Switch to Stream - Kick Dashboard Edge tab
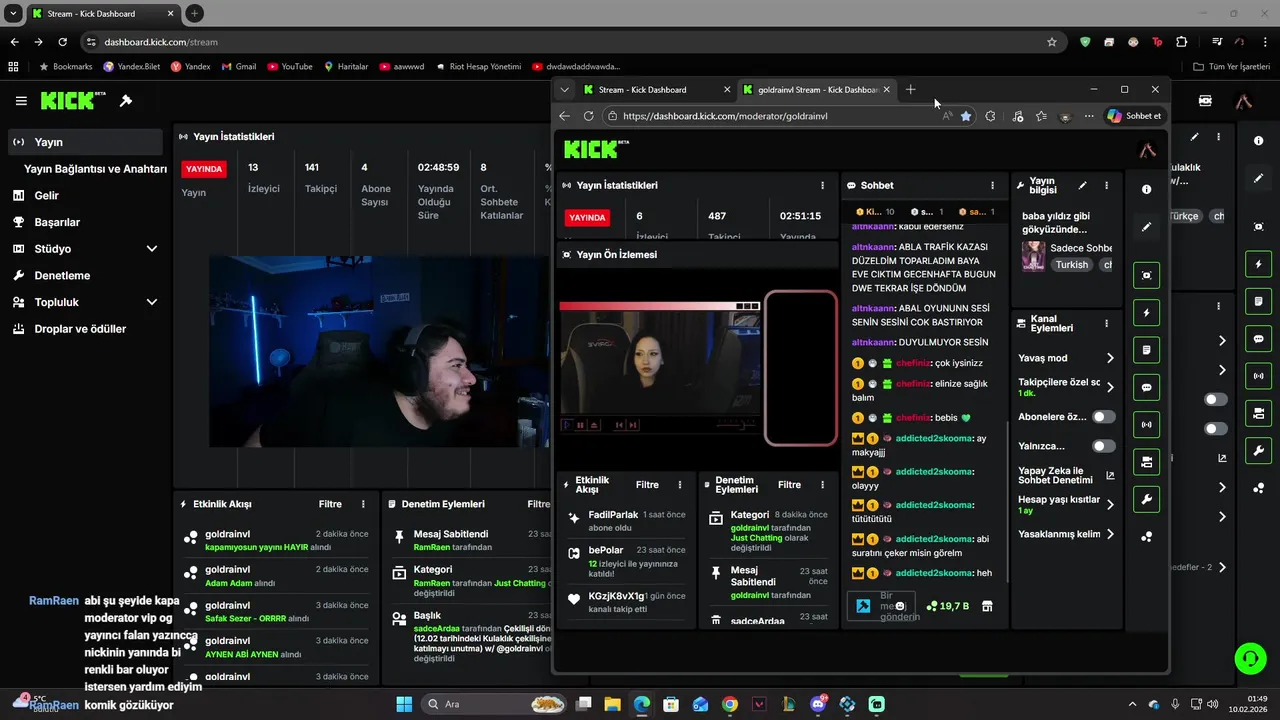The height and width of the screenshot is (720, 1280). [655, 90]
